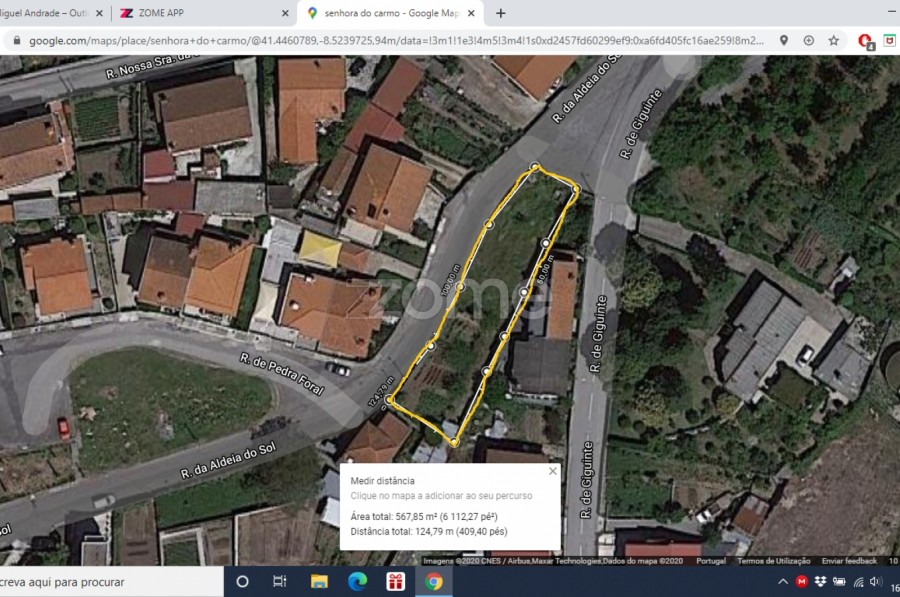
Task: Click the Chrome icon in the taskbar
Action: pyautogui.click(x=434, y=582)
